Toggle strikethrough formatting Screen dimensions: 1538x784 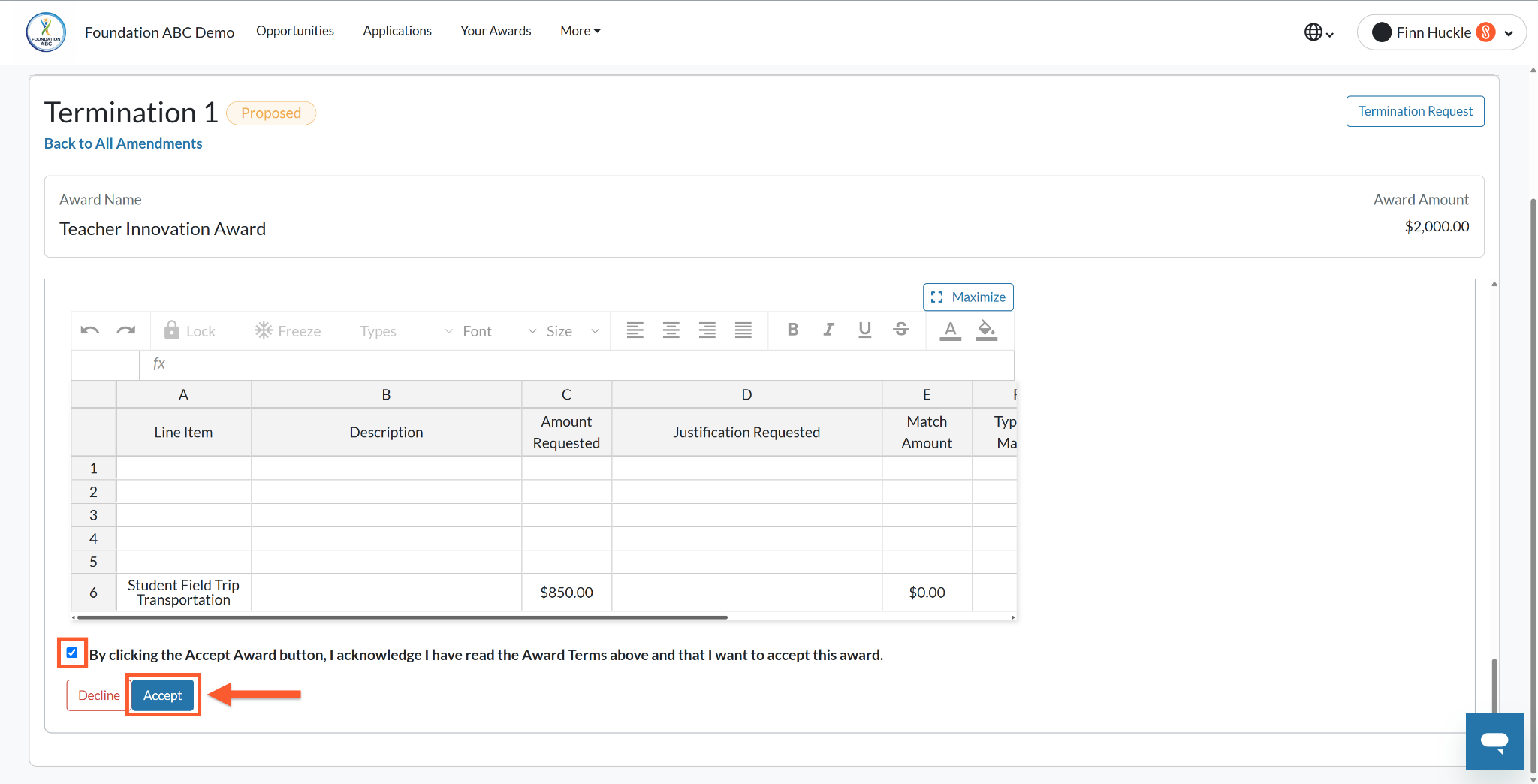901,330
